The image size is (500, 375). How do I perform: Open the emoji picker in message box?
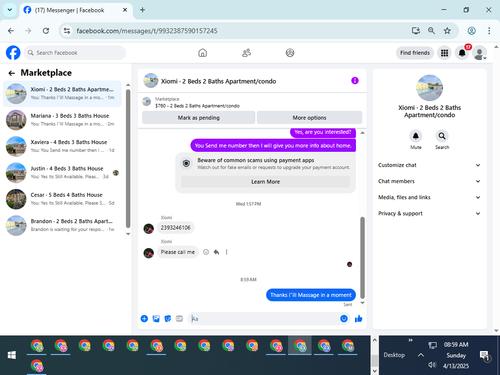pos(344,319)
